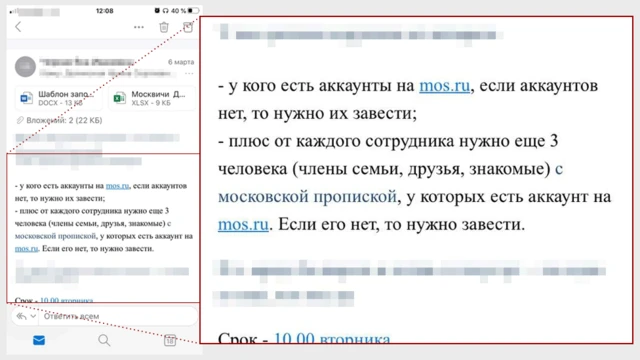Tap the Ответить всем reply field
Viewport: 640px width, 360px height.
[x=118, y=316]
